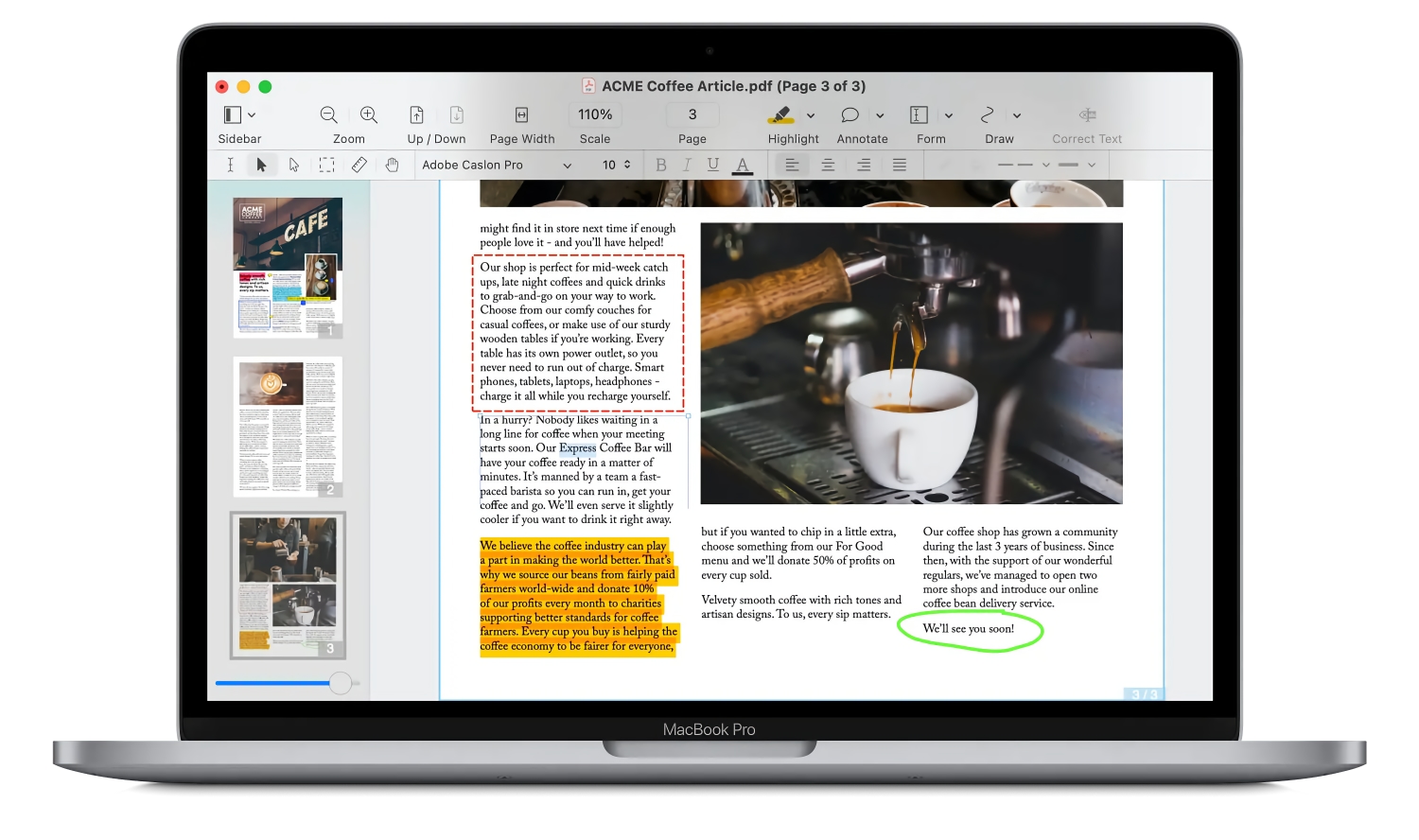Image resolution: width=1419 pixels, height=840 pixels.
Task: Select page 3 thumbnail in sidebar
Action: [x=288, y=586]
